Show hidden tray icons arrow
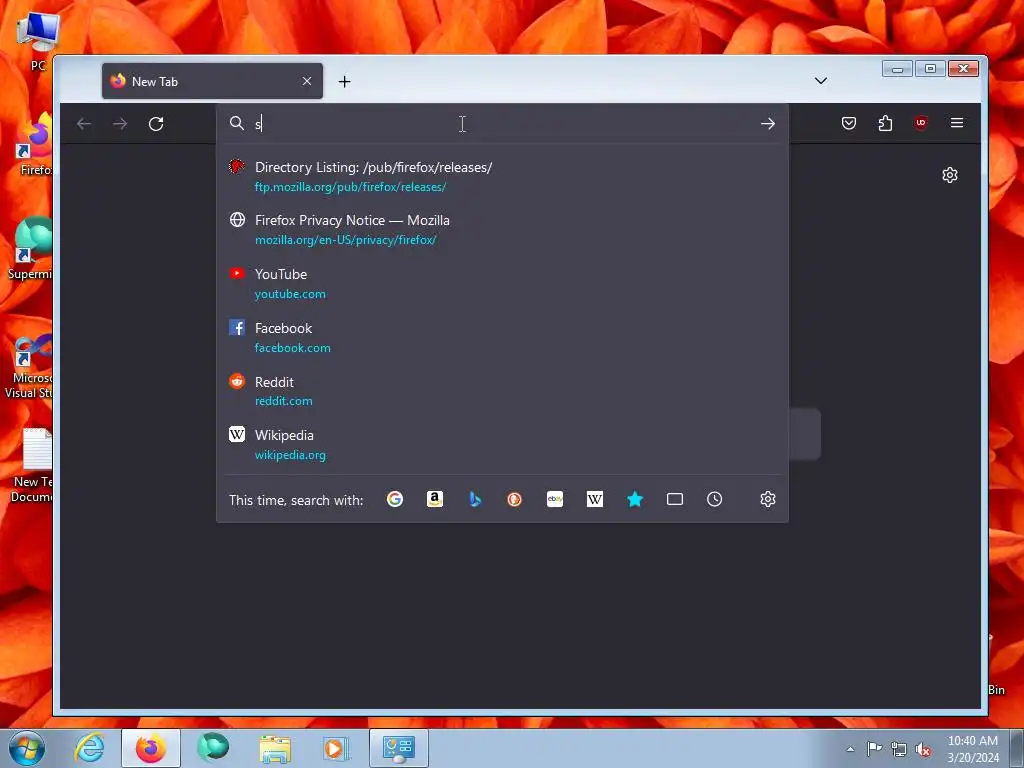 click(x=850, y=749)
